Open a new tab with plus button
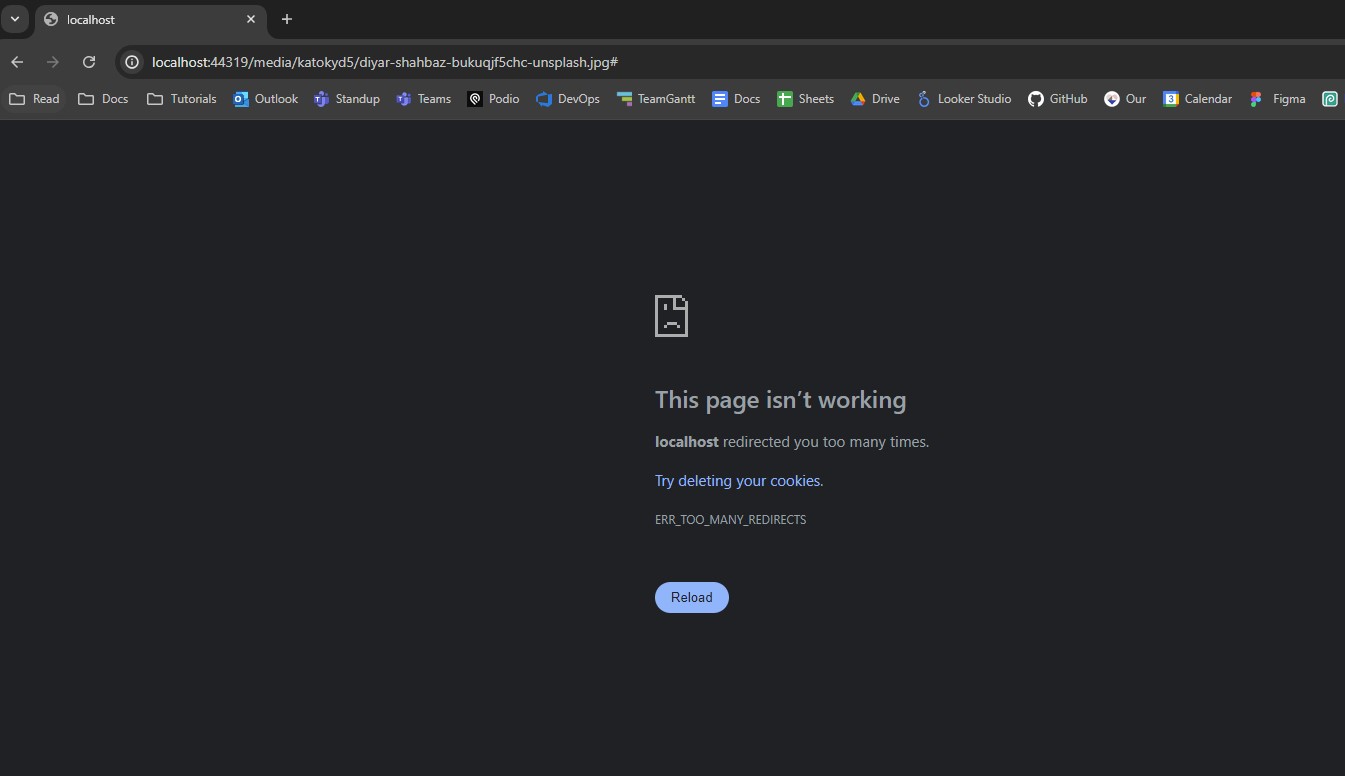Viewport: 1345px width, 776px height. pyautogui.click(x=287, y=19)
